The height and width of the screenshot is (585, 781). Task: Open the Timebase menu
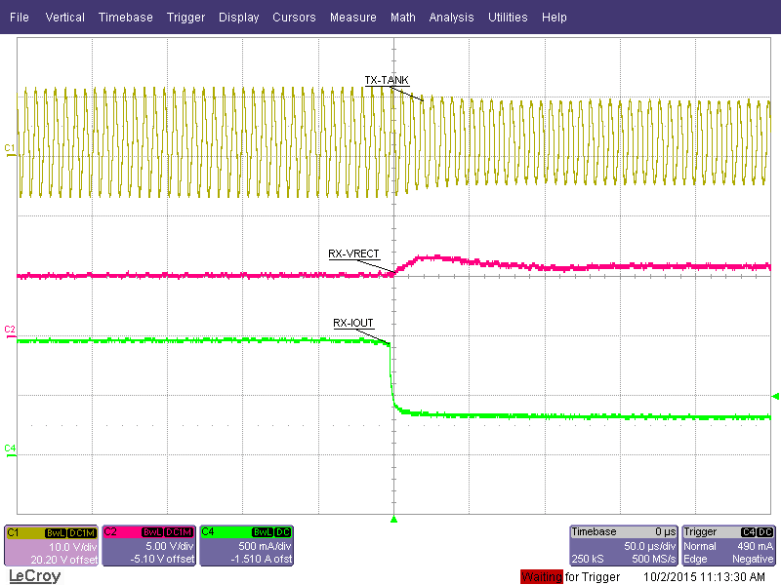tap(126, 17)
